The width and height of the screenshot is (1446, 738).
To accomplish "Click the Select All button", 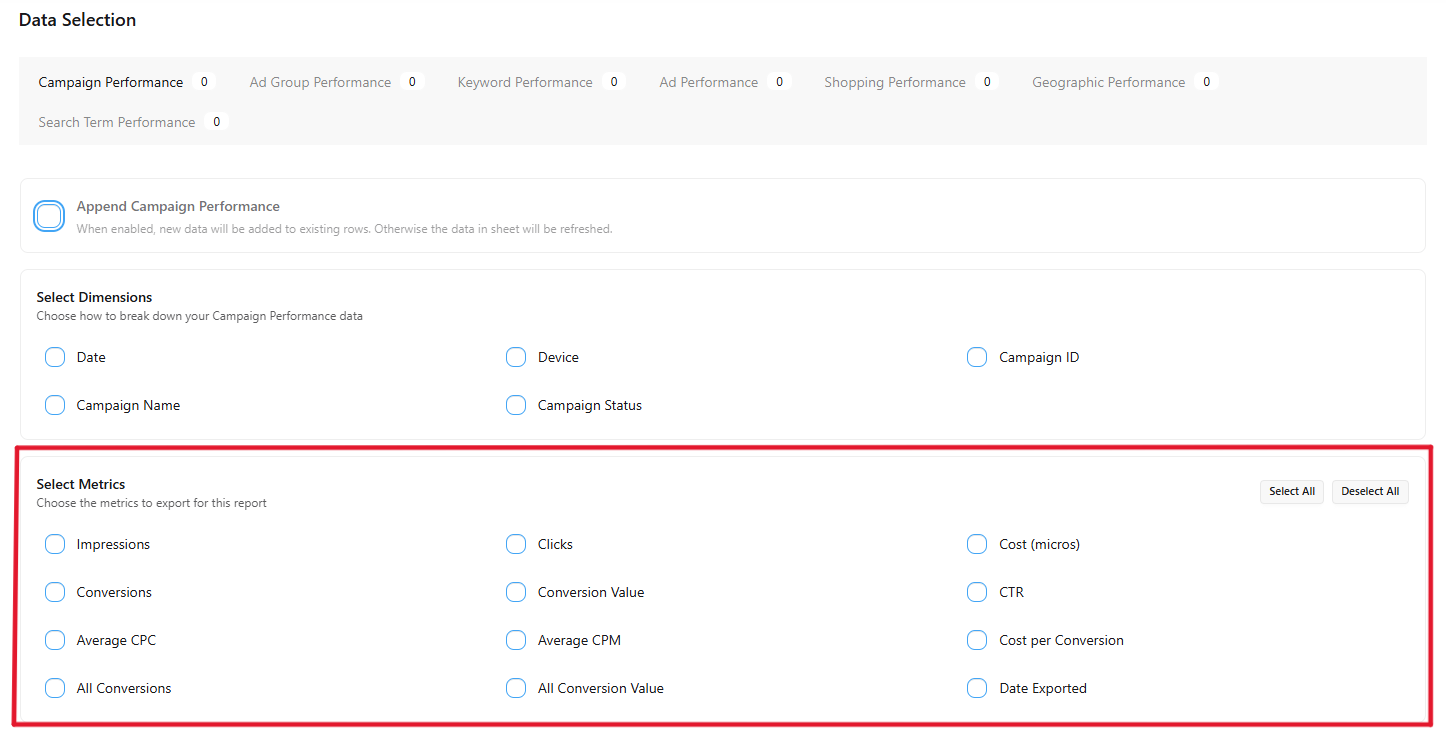I will 1292,491.
